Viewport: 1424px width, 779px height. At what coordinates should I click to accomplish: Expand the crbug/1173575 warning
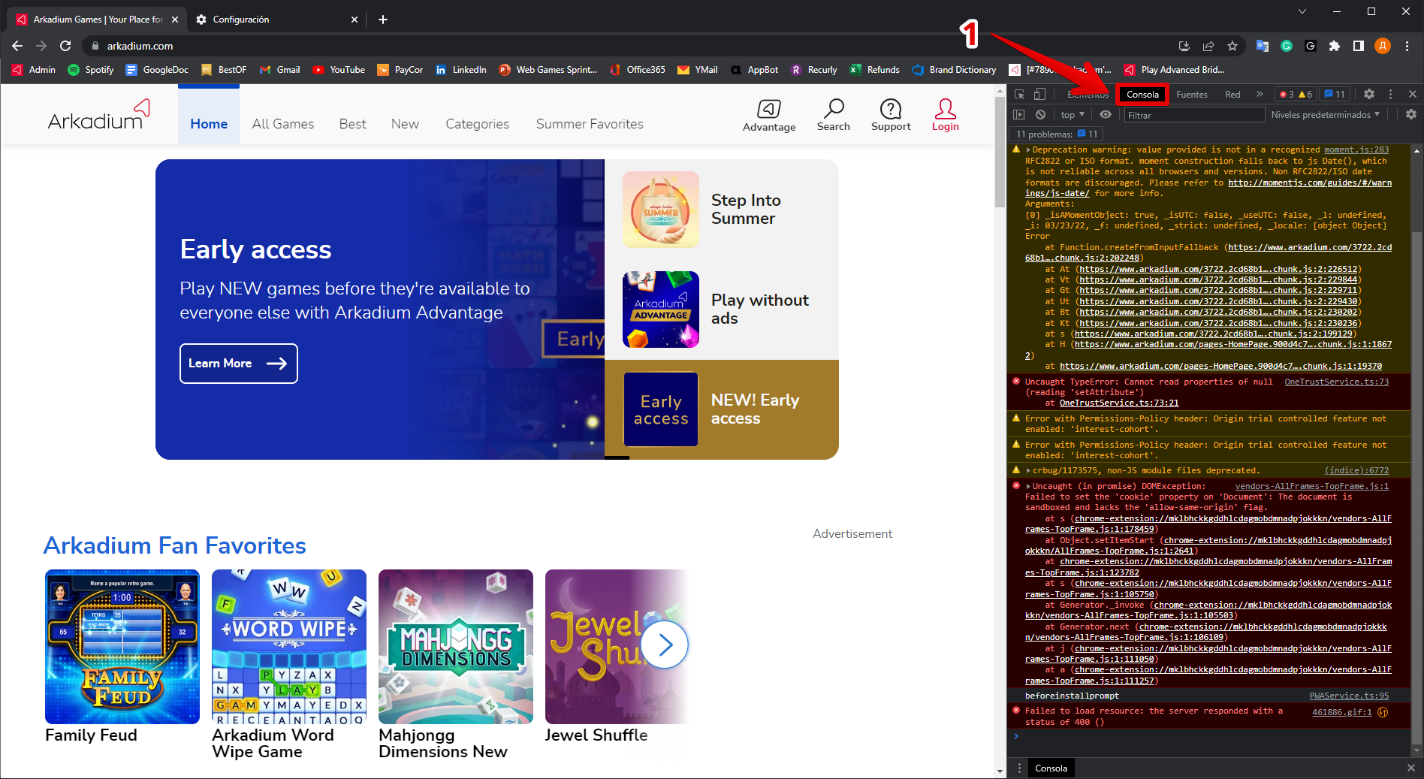(1029, 470)
